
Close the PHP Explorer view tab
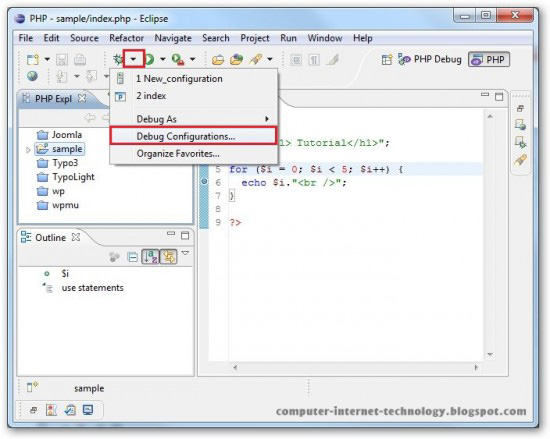pyautogui.click(x=82, y=98)
